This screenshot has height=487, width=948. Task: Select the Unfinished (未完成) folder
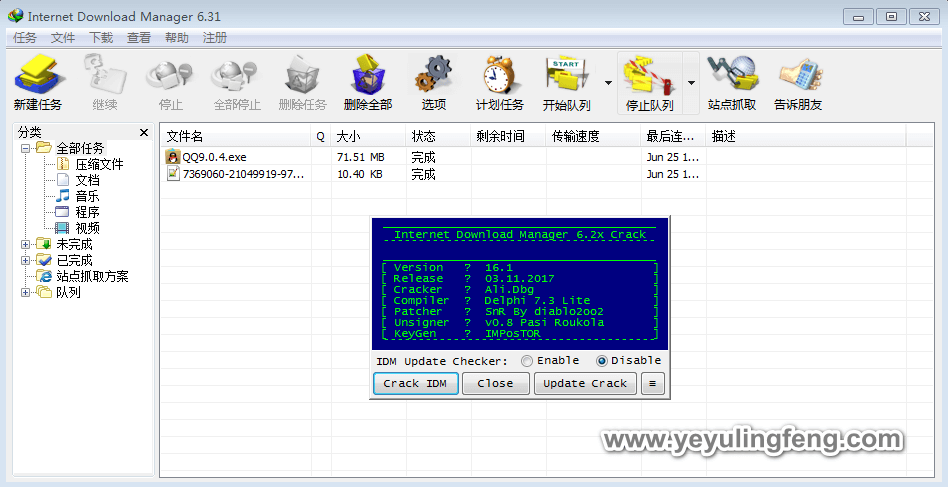click(74, 244)
